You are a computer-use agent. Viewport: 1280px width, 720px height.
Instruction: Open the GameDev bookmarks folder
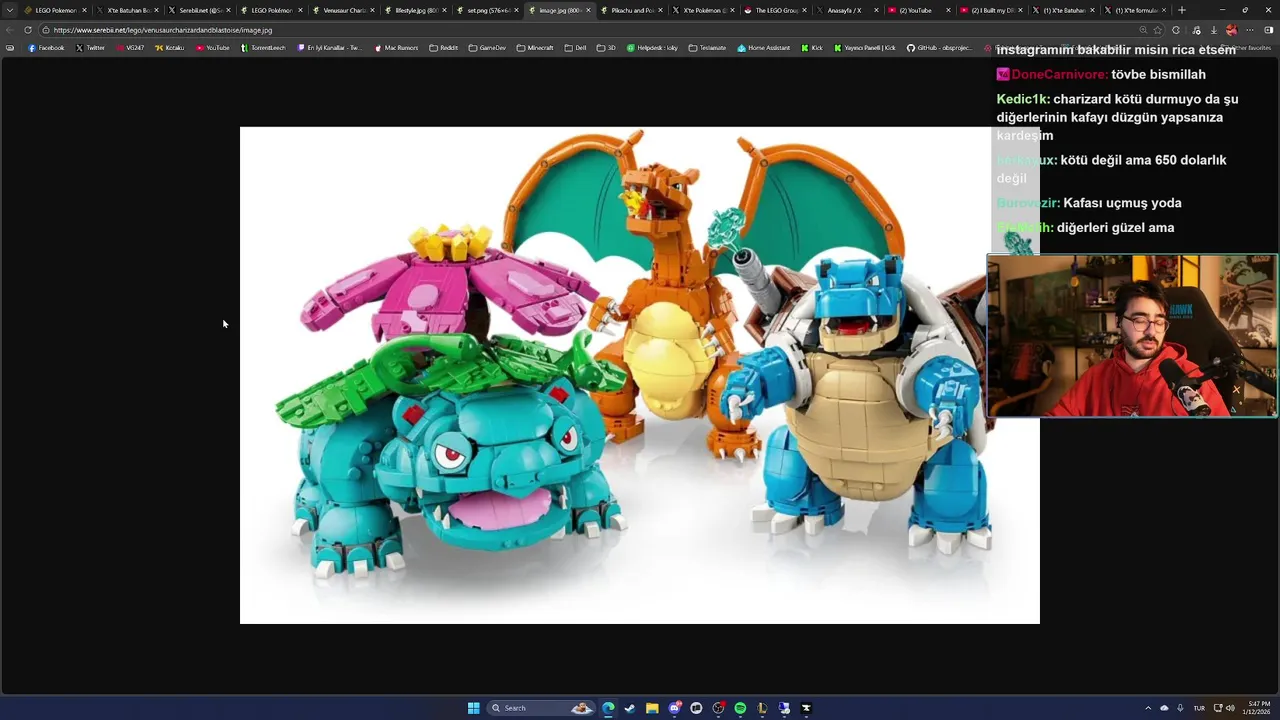coord(487,48)
